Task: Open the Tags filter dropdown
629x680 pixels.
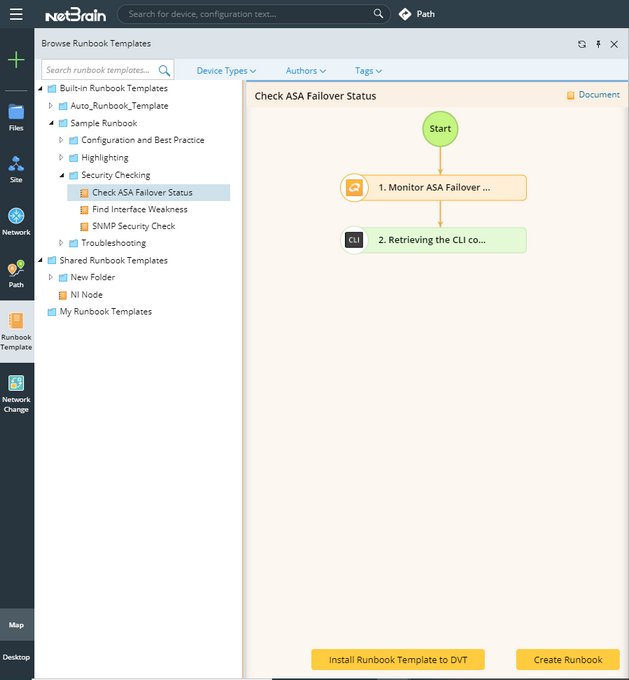Action: pos(368,71)
